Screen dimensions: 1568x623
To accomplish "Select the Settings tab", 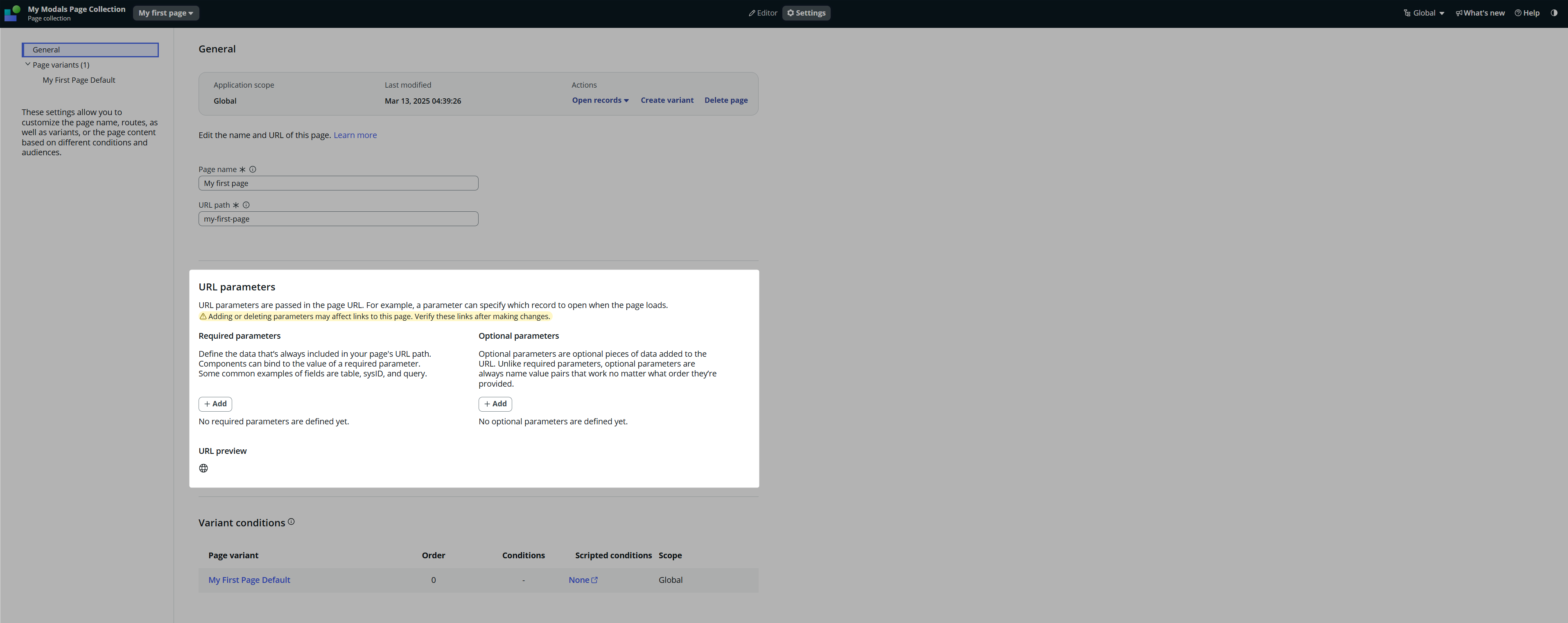I will click(x=806, y=13).
